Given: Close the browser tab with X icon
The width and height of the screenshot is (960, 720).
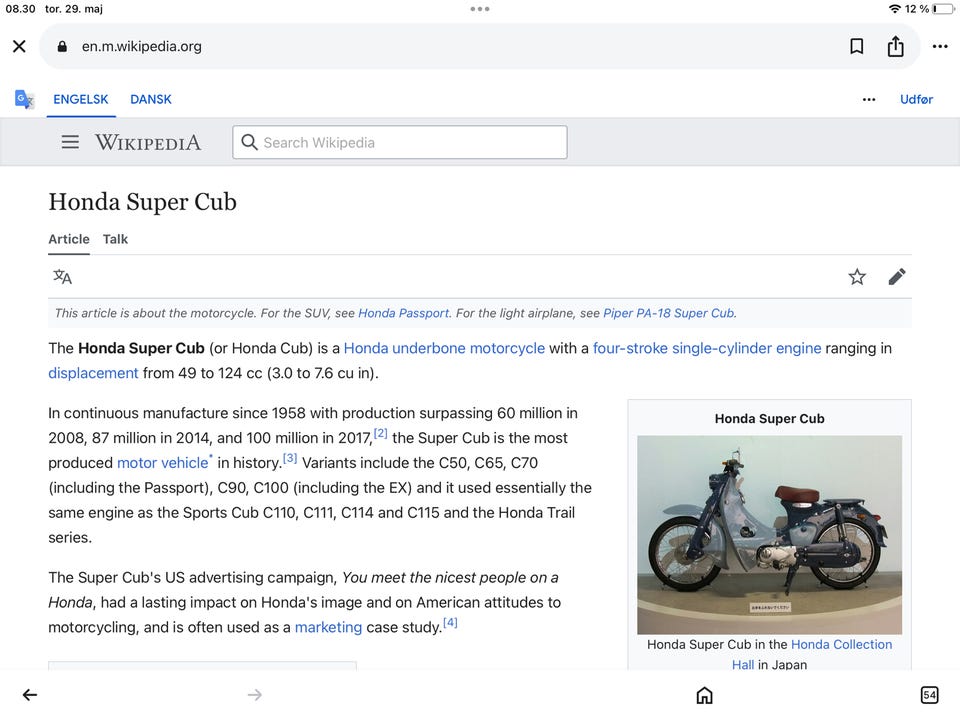Looking at the screenshot, I should tap(19, 46).
